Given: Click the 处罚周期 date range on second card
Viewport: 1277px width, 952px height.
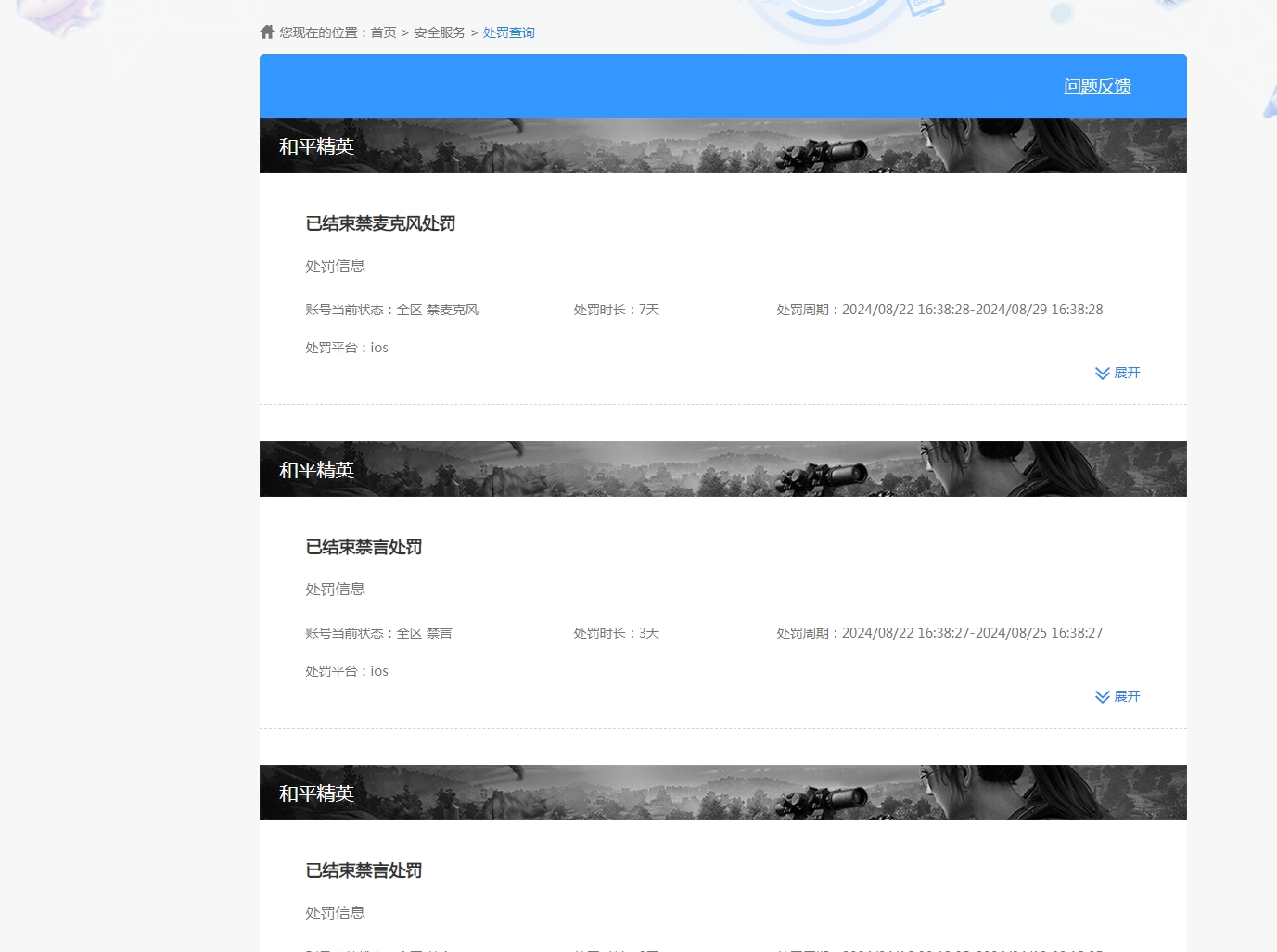Looking at the screenshot, I should pyautogui.click(x=939, y=632).
